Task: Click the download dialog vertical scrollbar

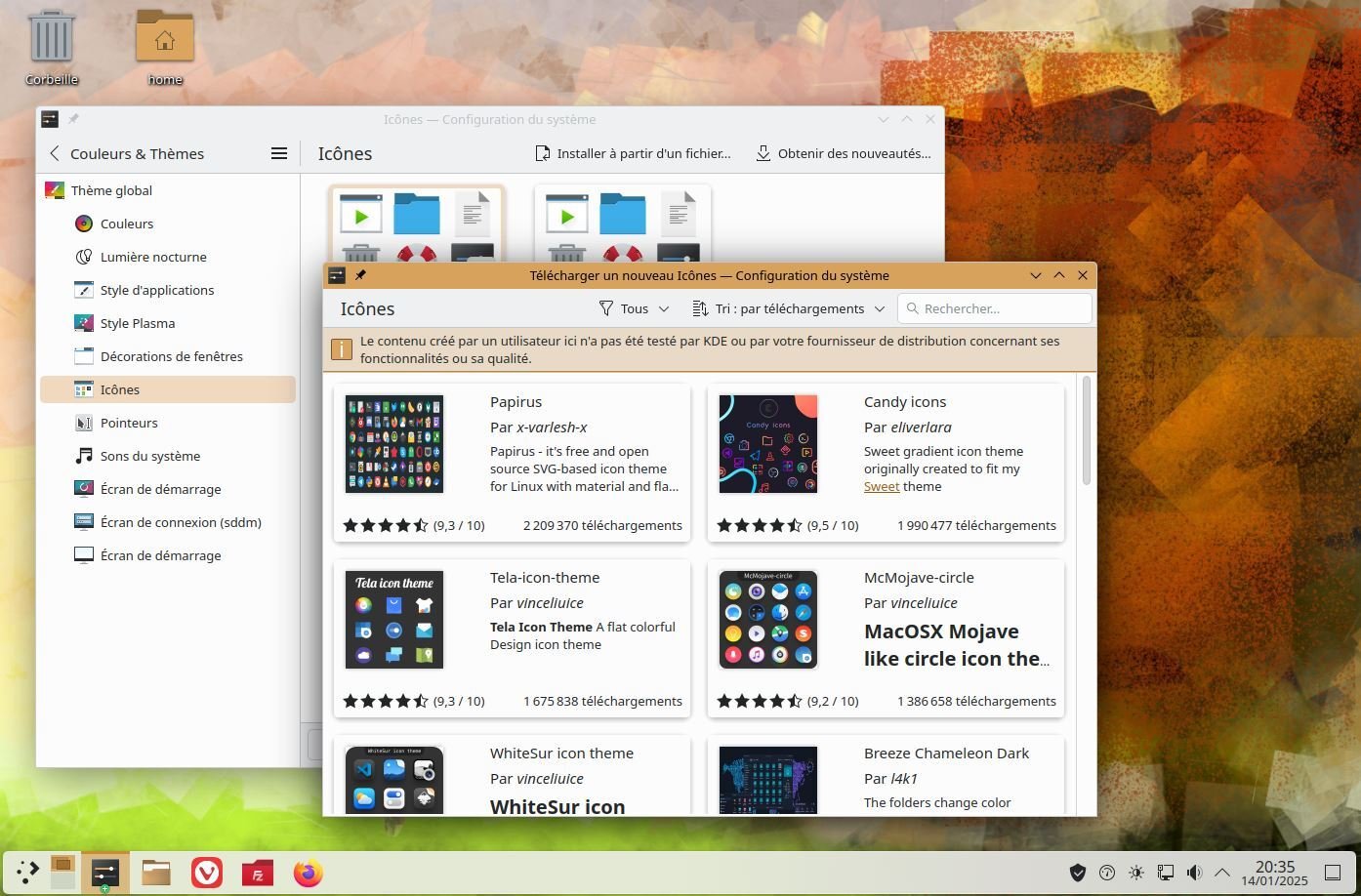Action: [x=1087, y=431]
